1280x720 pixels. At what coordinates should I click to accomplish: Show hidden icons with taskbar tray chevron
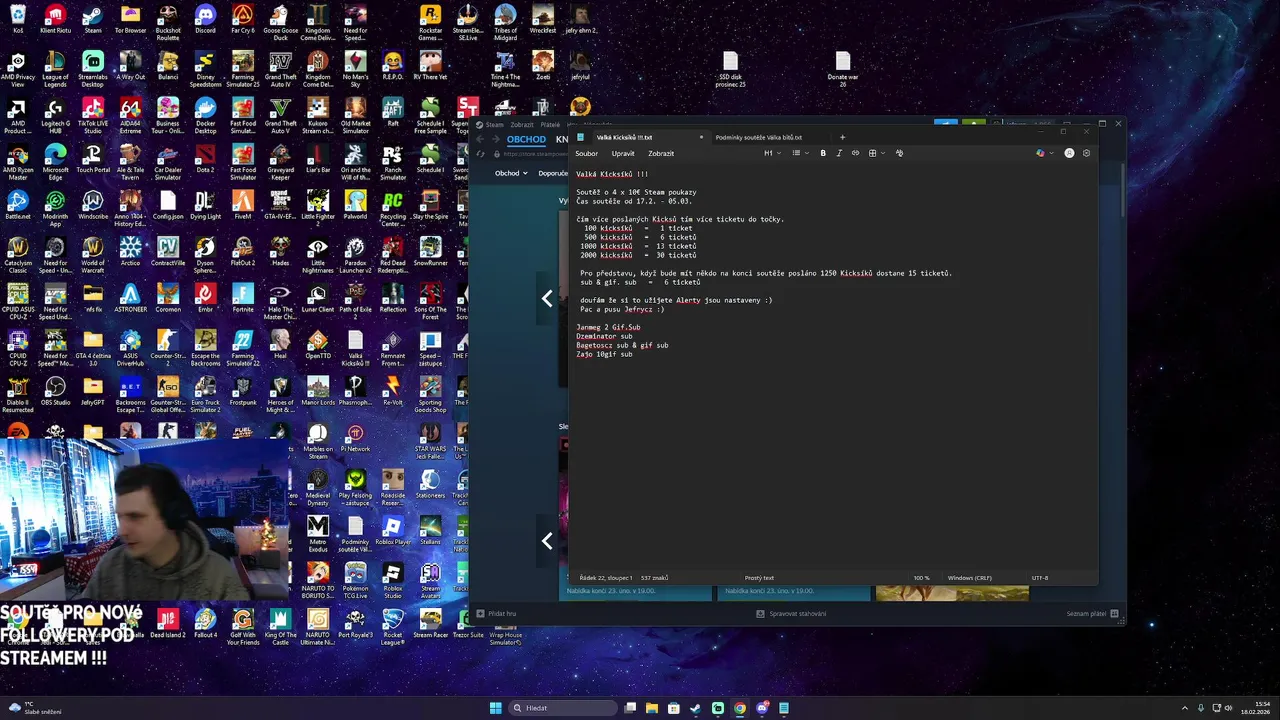tap(1183, 708)
